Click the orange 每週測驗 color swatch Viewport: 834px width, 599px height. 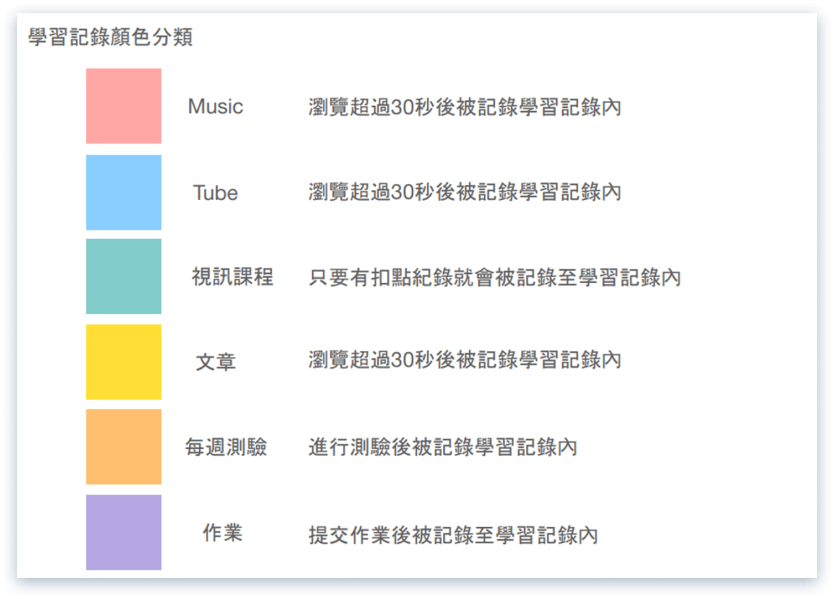pyautogui.click(x=123, y=447)
